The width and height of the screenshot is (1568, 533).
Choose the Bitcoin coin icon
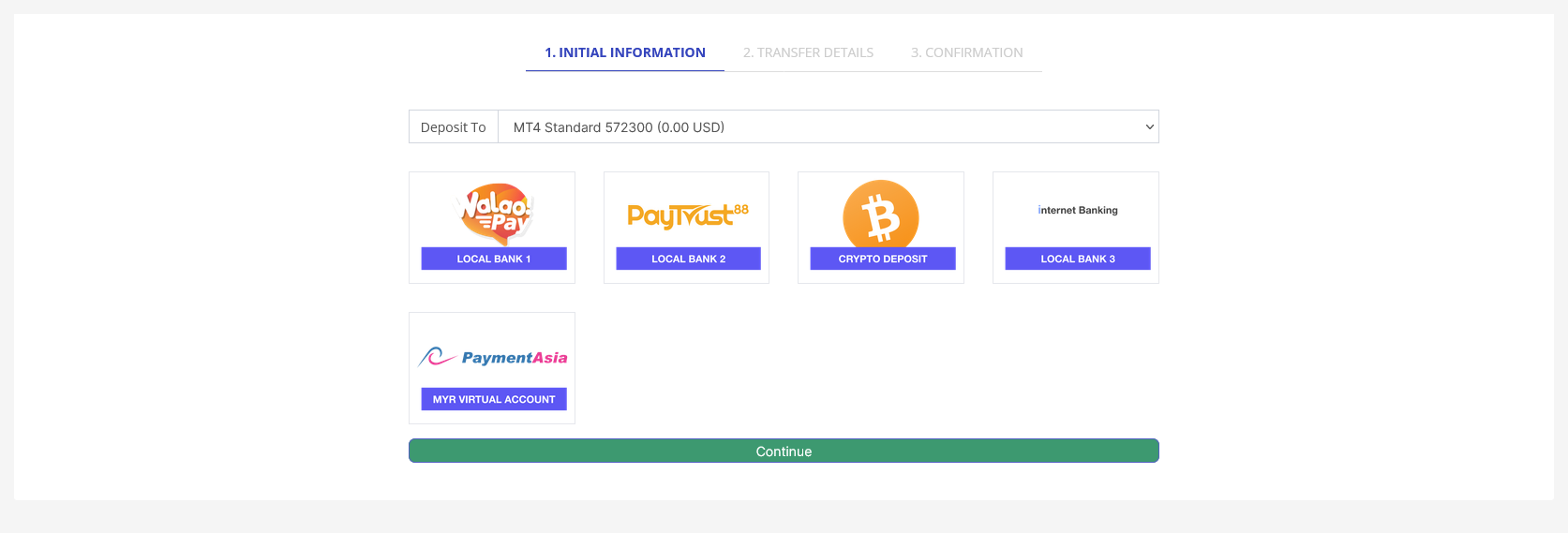tap(881, 214)
